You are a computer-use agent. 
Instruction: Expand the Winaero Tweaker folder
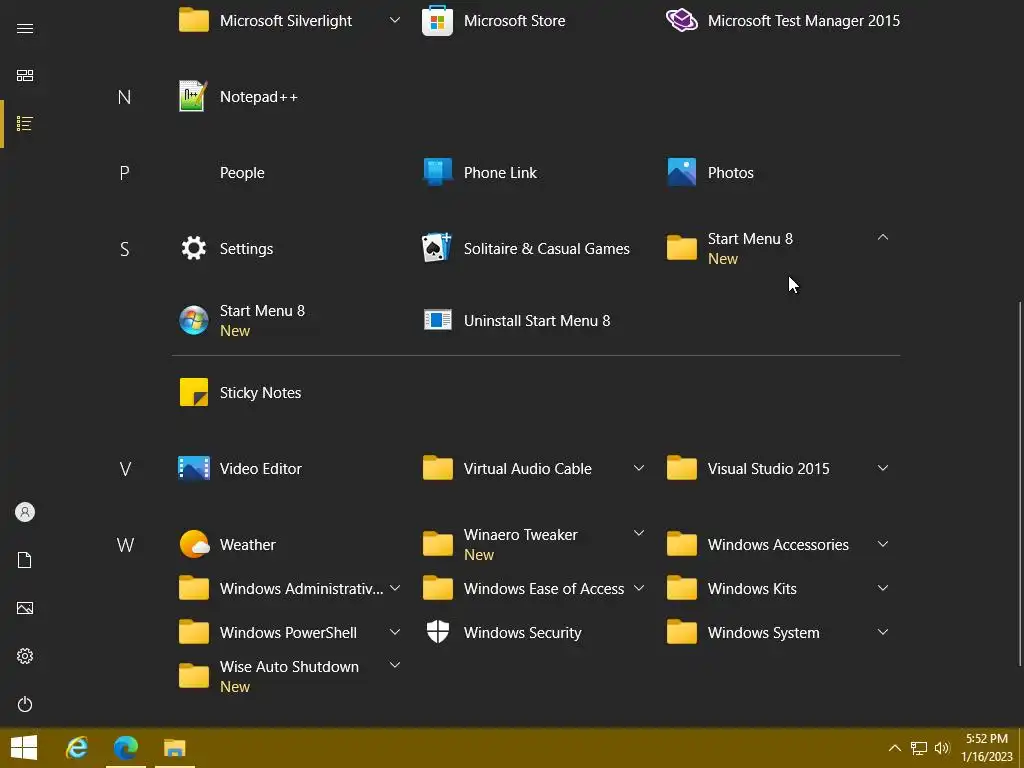point(639,533)
